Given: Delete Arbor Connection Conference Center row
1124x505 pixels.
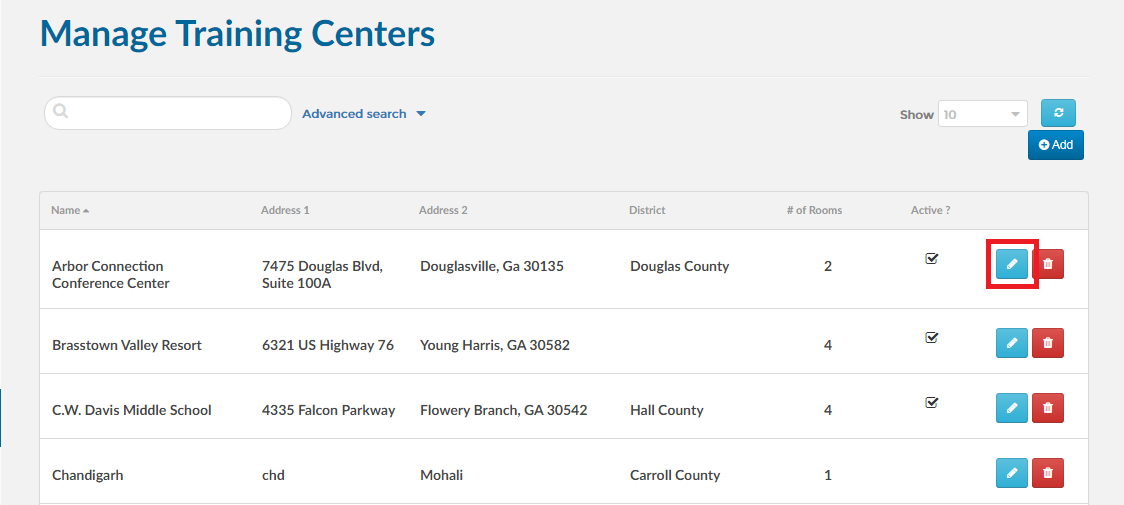Looking at the screenshot, I should tap(1047, 264).
